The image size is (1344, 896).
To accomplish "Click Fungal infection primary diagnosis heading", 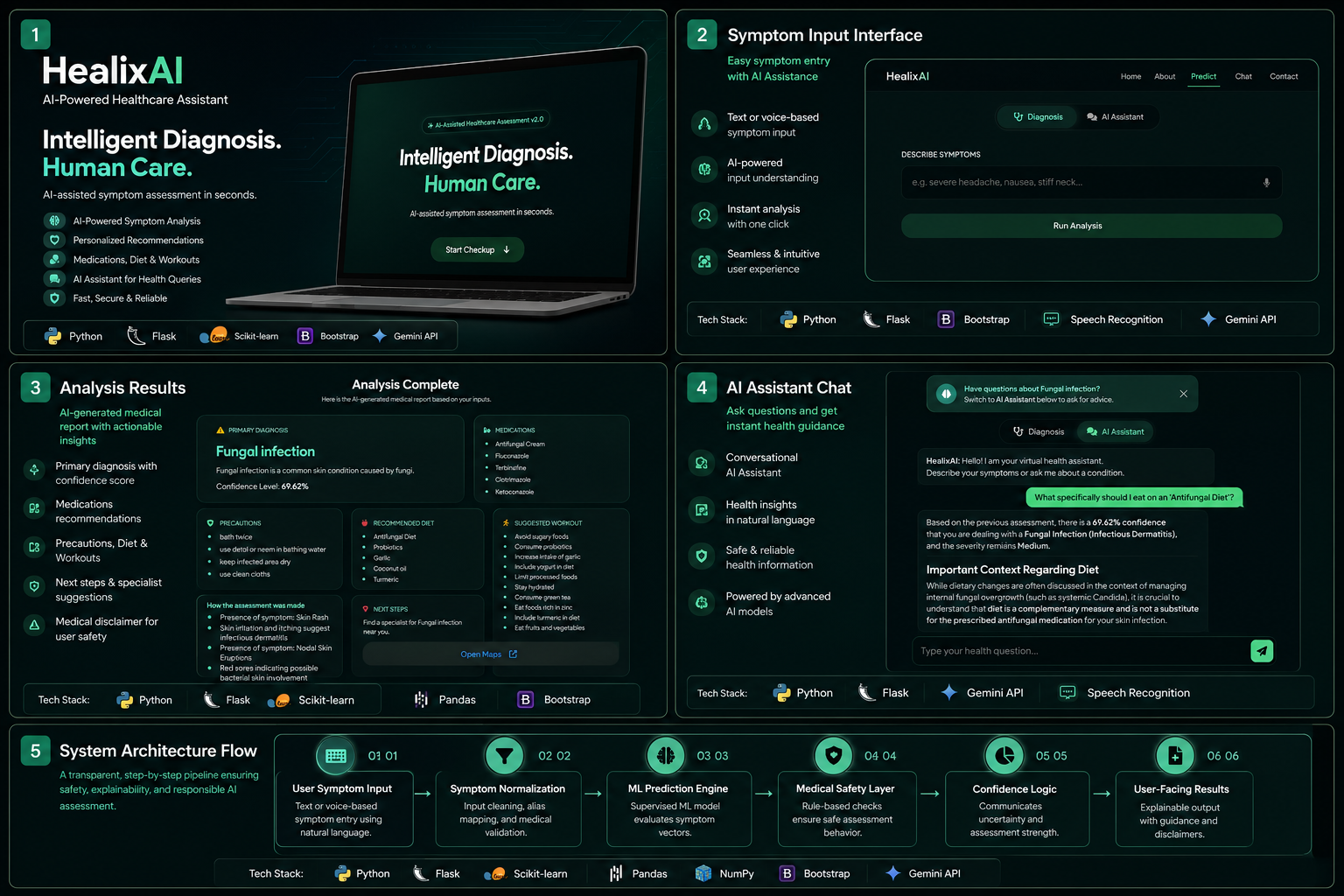I will pyautogui.click(x=265, y=451).
